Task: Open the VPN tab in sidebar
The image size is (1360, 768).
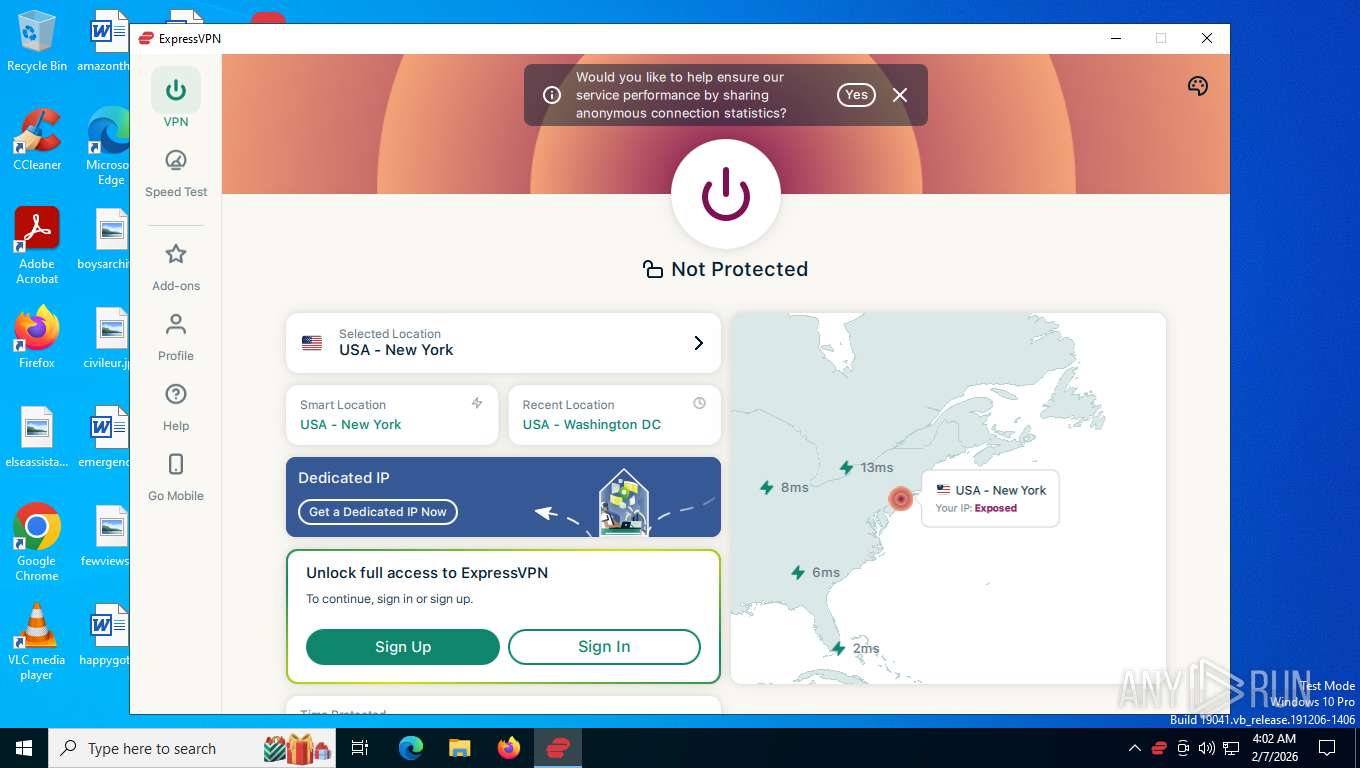Action: coord(176,98)
